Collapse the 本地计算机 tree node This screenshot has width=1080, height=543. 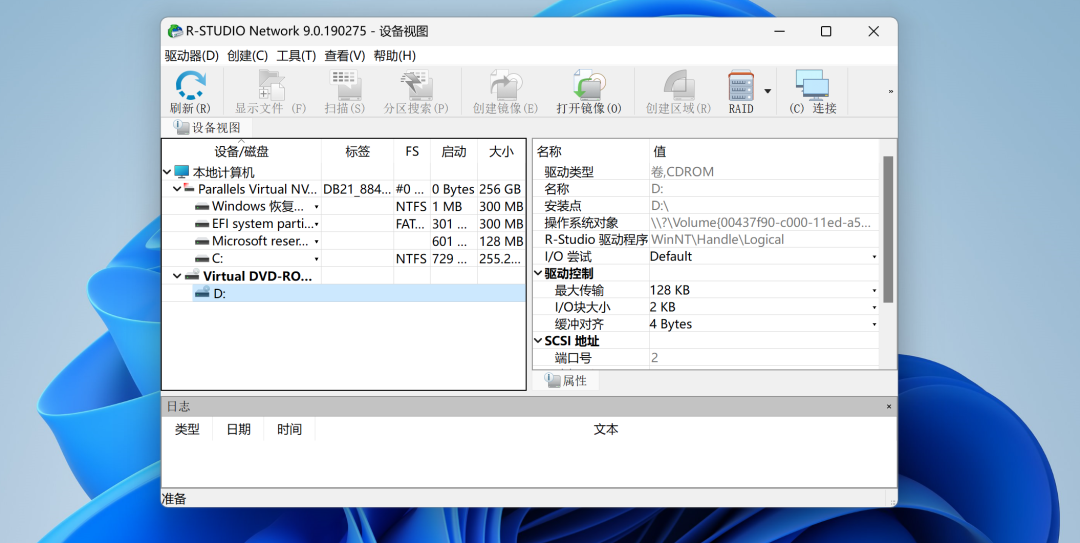(x=167, y=172)
